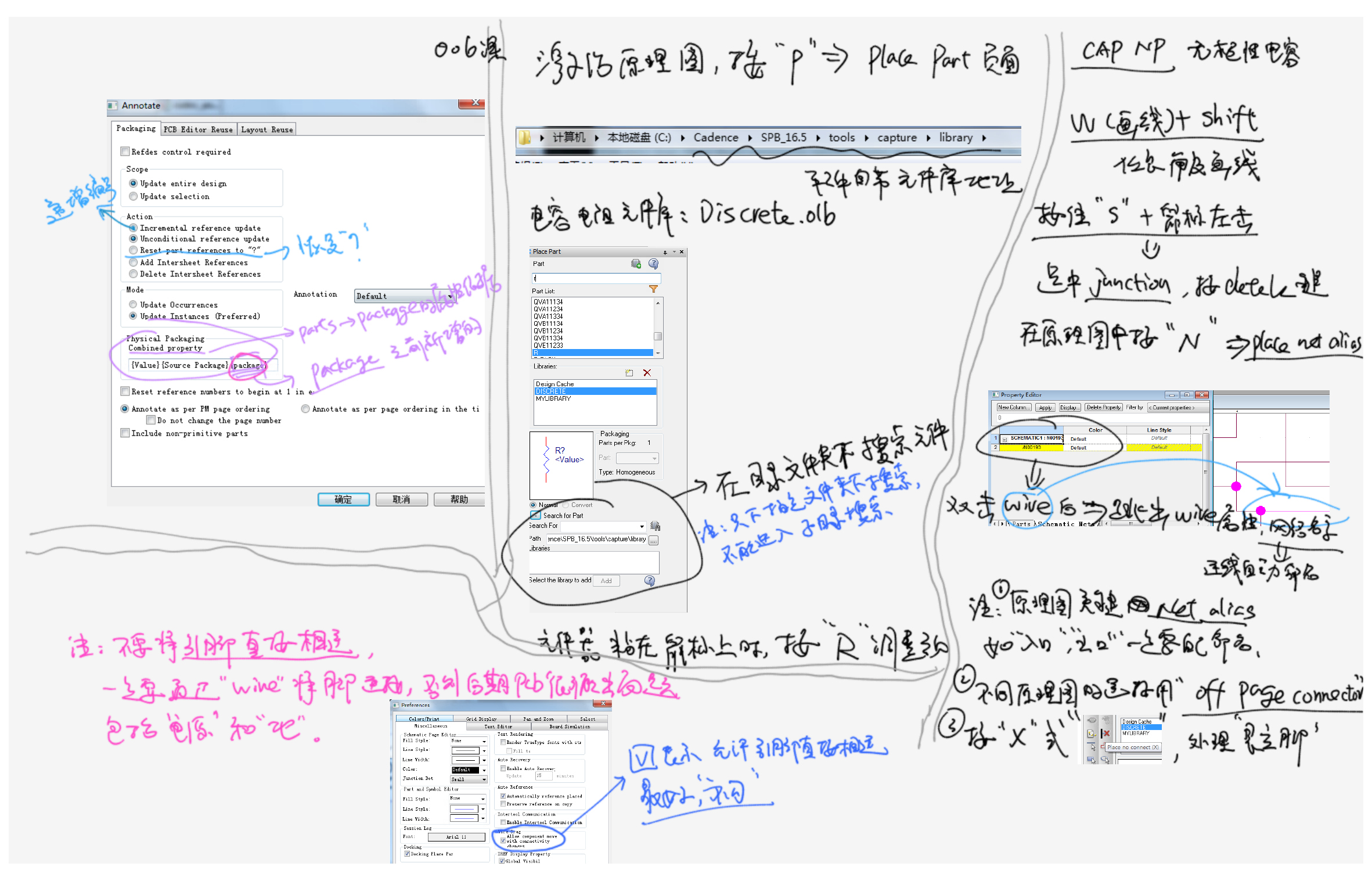1372x881 pixels.
Task: Check Reset reference numbers to begin at 1
Action: point(125,391)
